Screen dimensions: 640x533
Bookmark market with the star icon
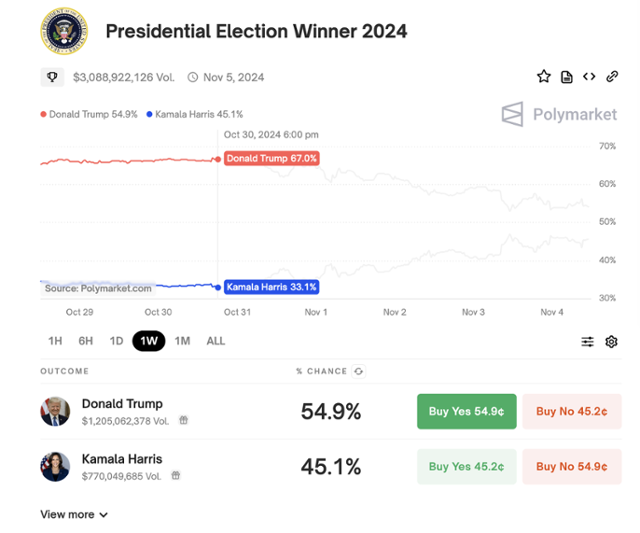pyautogui.click(x=544, y=77)
